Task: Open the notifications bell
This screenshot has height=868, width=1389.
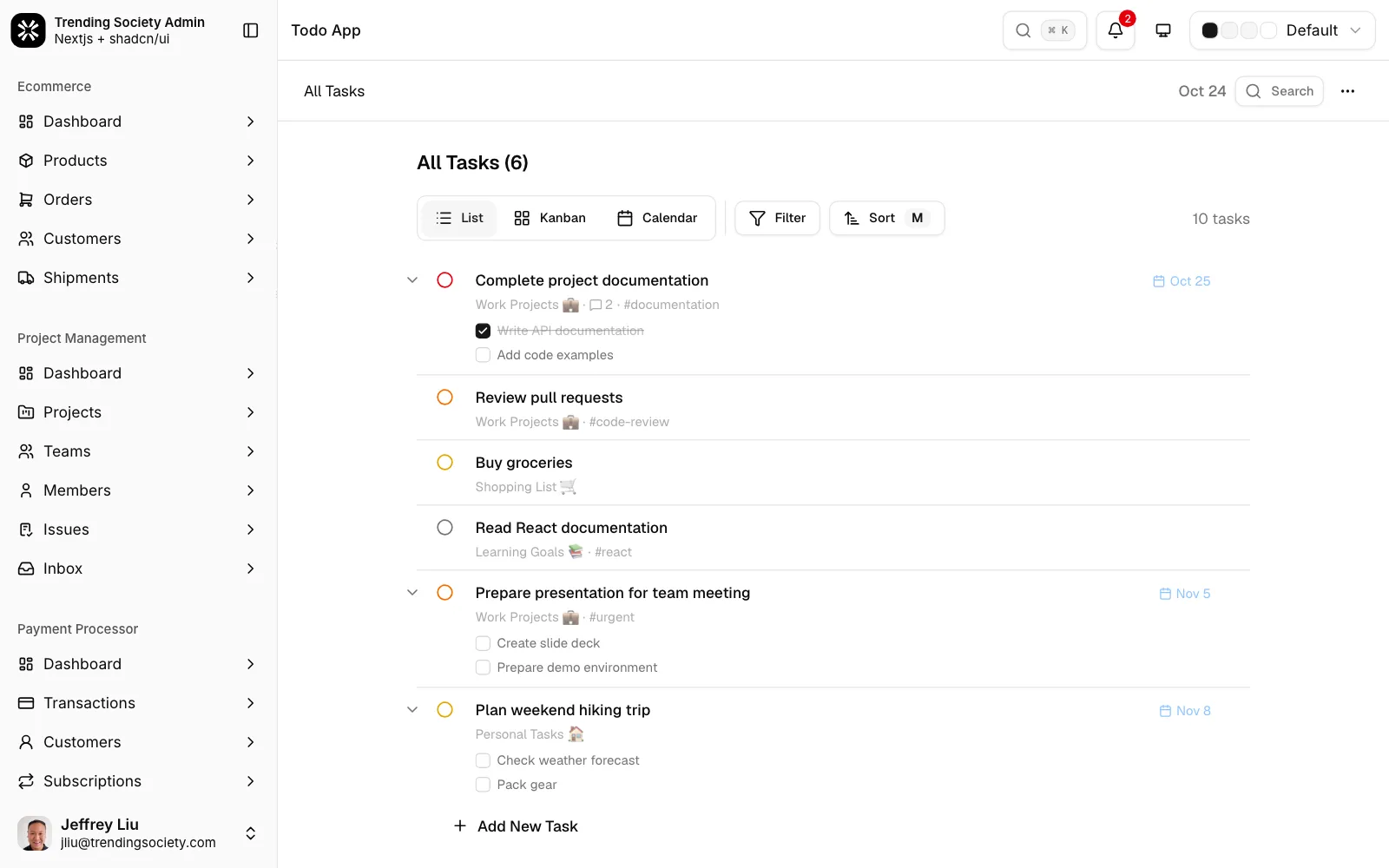Action: click(x=1116, y=30)
